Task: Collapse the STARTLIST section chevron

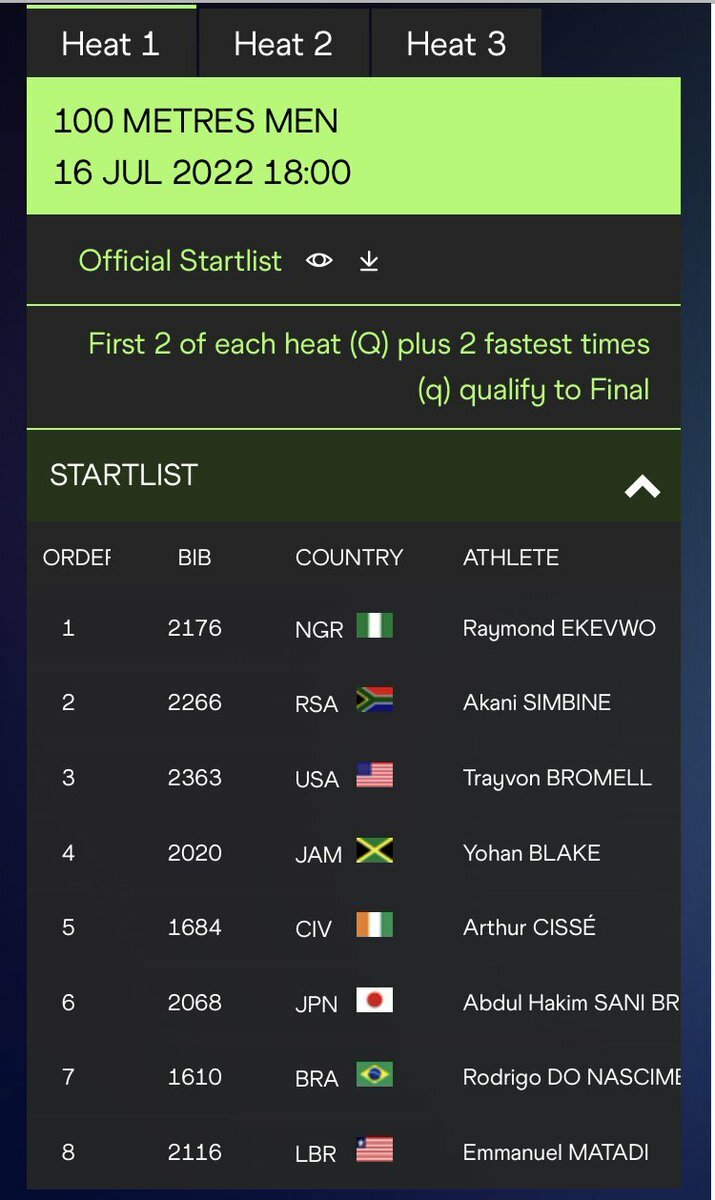Action: 642,487
